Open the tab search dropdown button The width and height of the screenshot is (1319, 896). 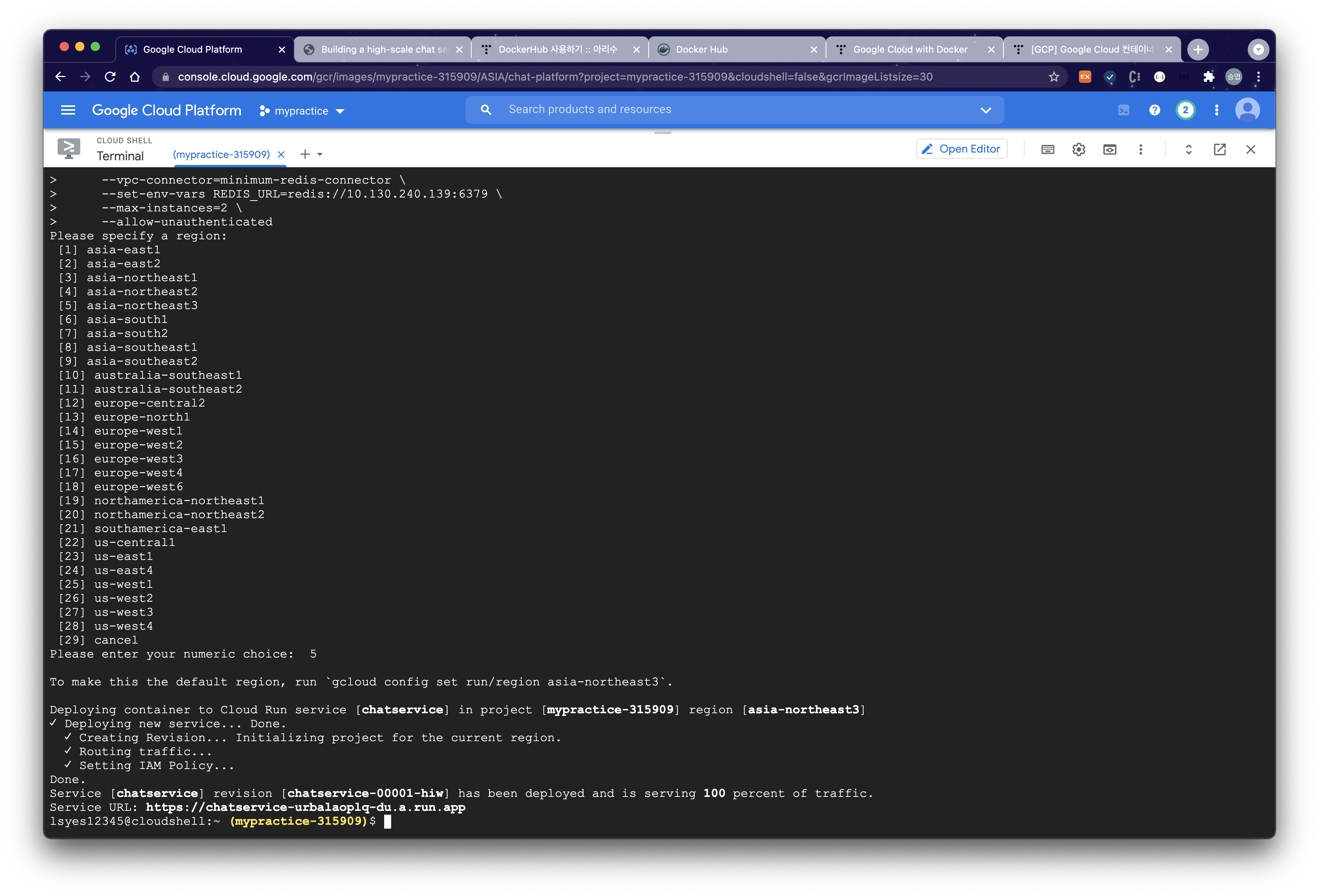pyautogui.click(x=1258, y=50)
